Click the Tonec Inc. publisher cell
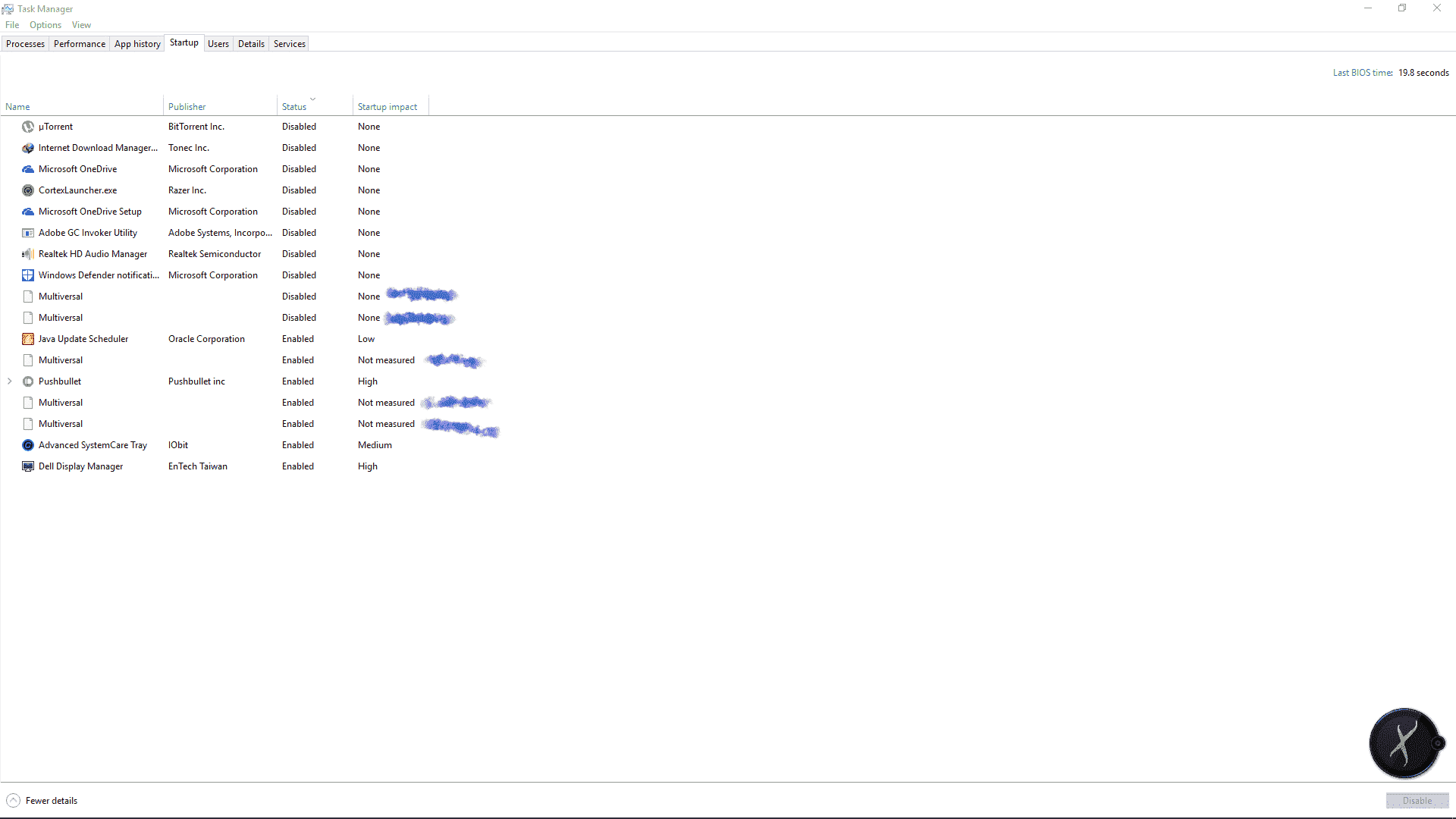Image resolution: width=1456 pixels, height=819 pixels. click(x=189, y=148)
